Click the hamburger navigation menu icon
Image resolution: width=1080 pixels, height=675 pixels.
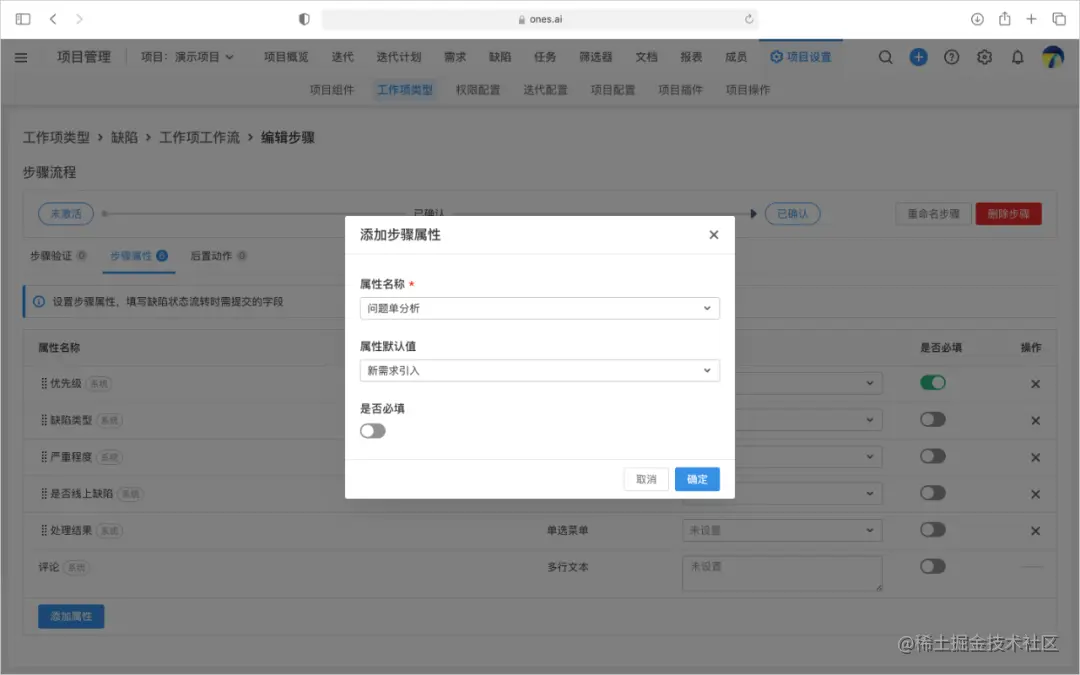(x=21, y=57)
